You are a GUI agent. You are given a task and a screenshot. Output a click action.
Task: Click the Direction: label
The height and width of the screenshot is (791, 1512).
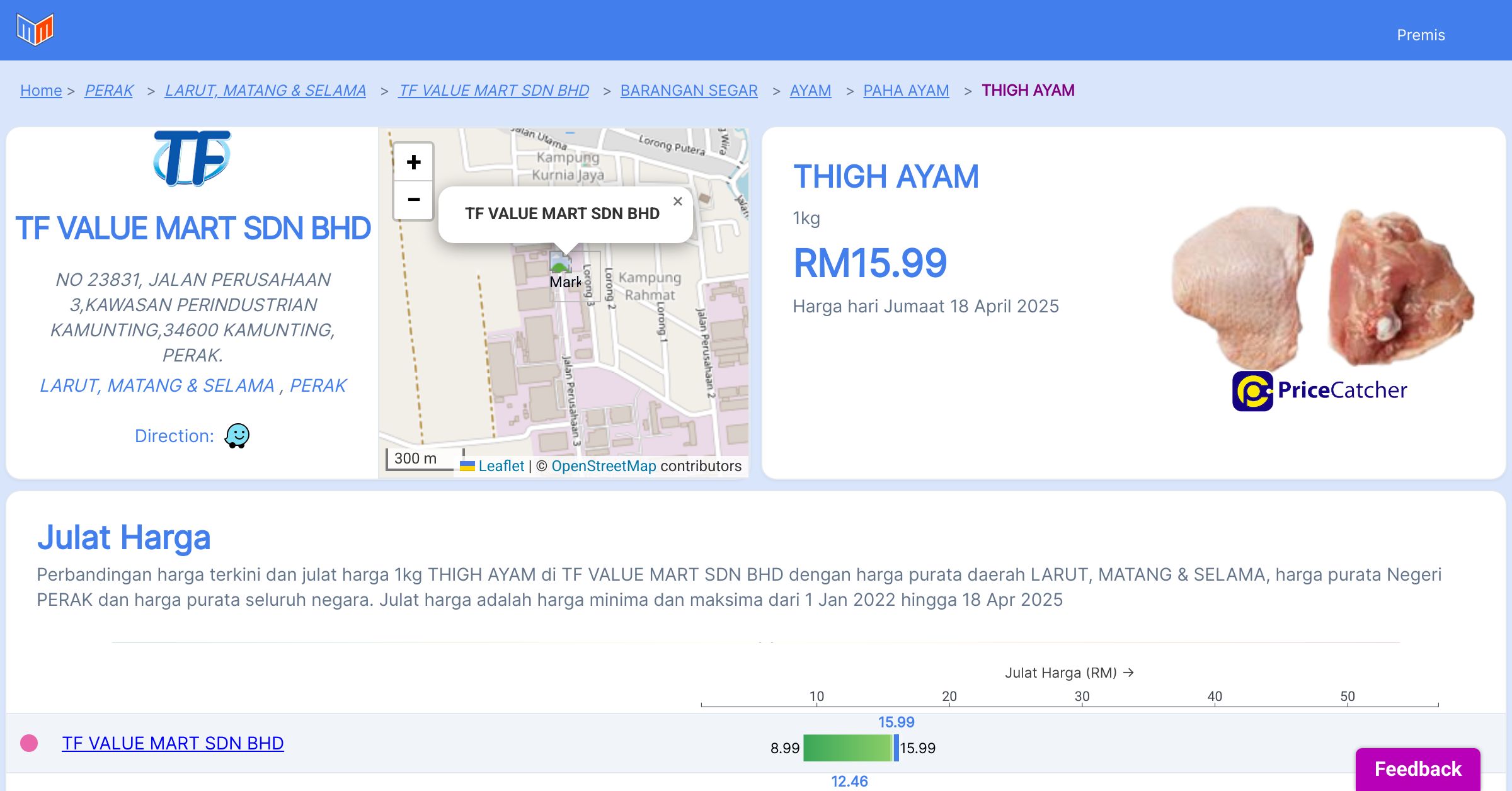coord(175,436)
